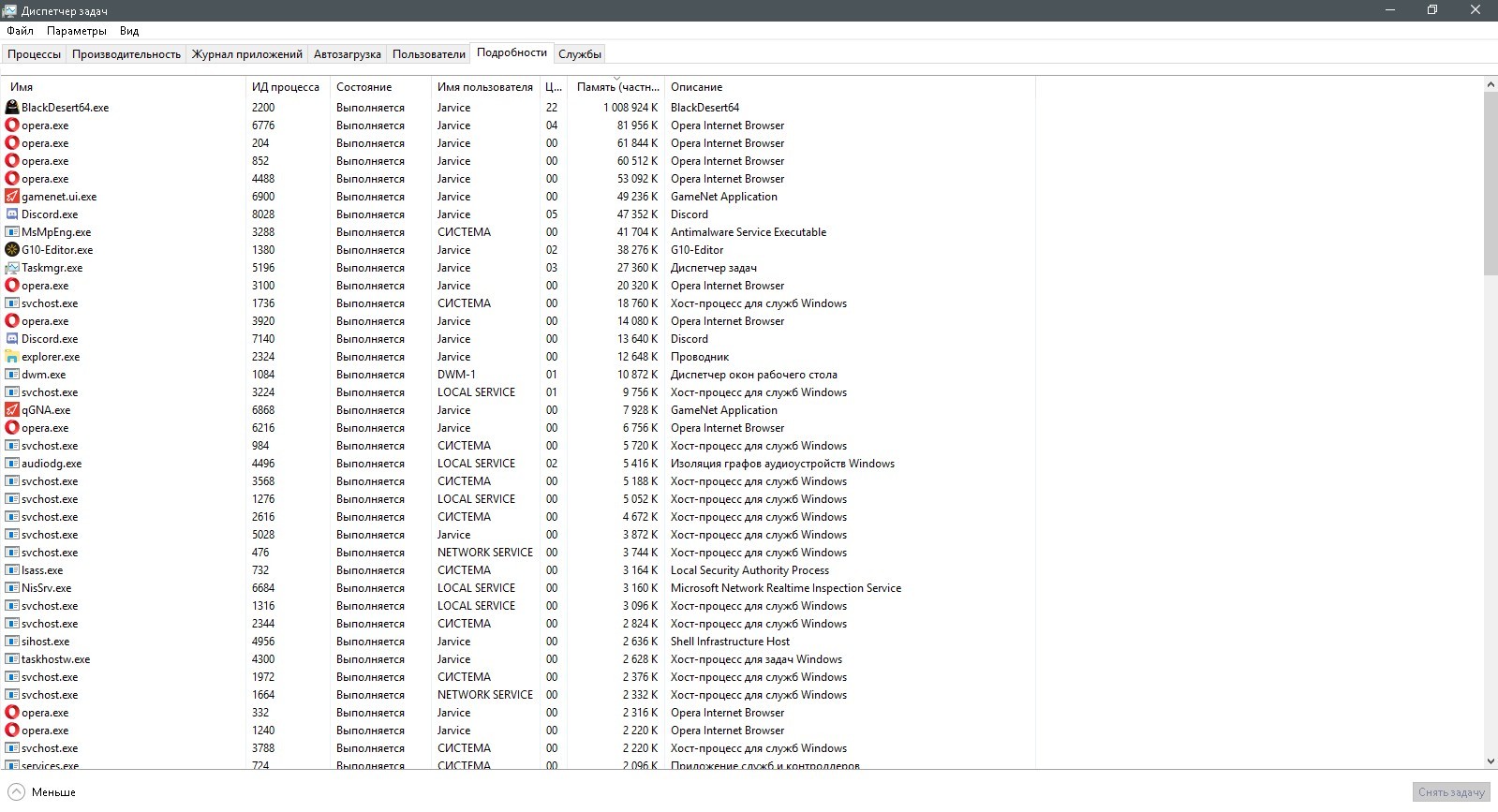Open the Файл menu
Screen dimensions: 1498x812
20,31
